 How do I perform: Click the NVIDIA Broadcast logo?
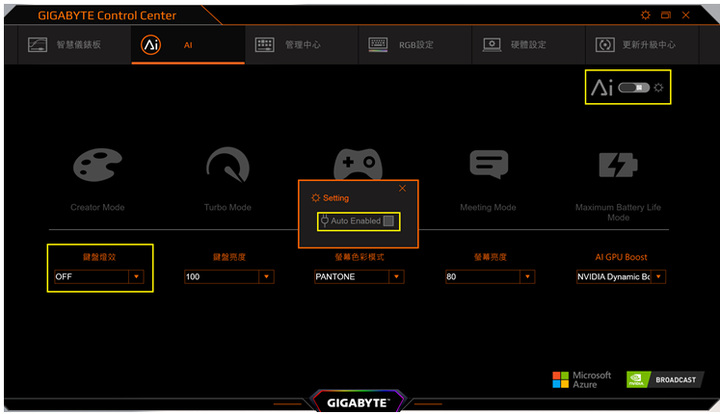point(665,380)
